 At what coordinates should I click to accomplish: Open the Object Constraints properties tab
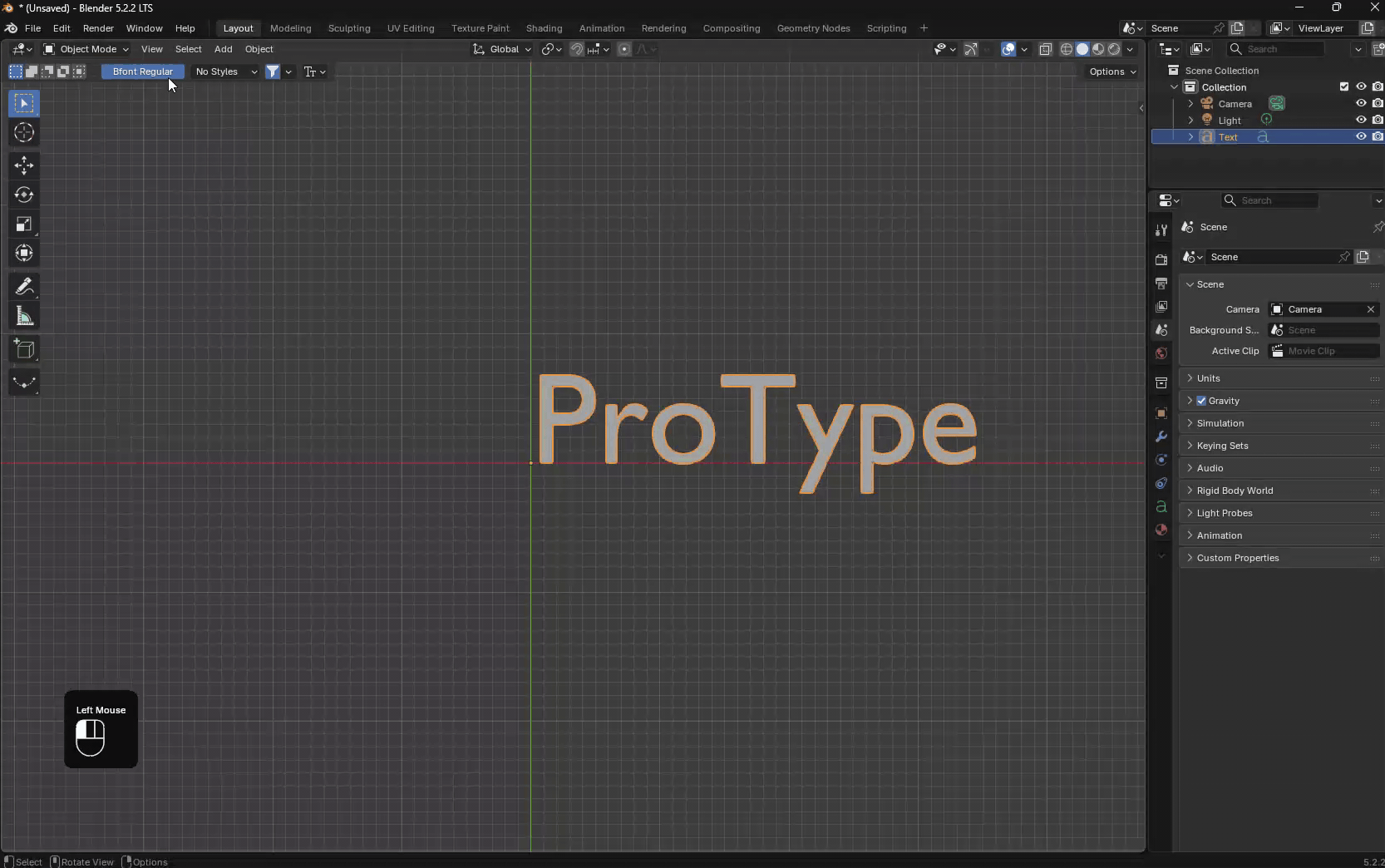[1161, 483]
